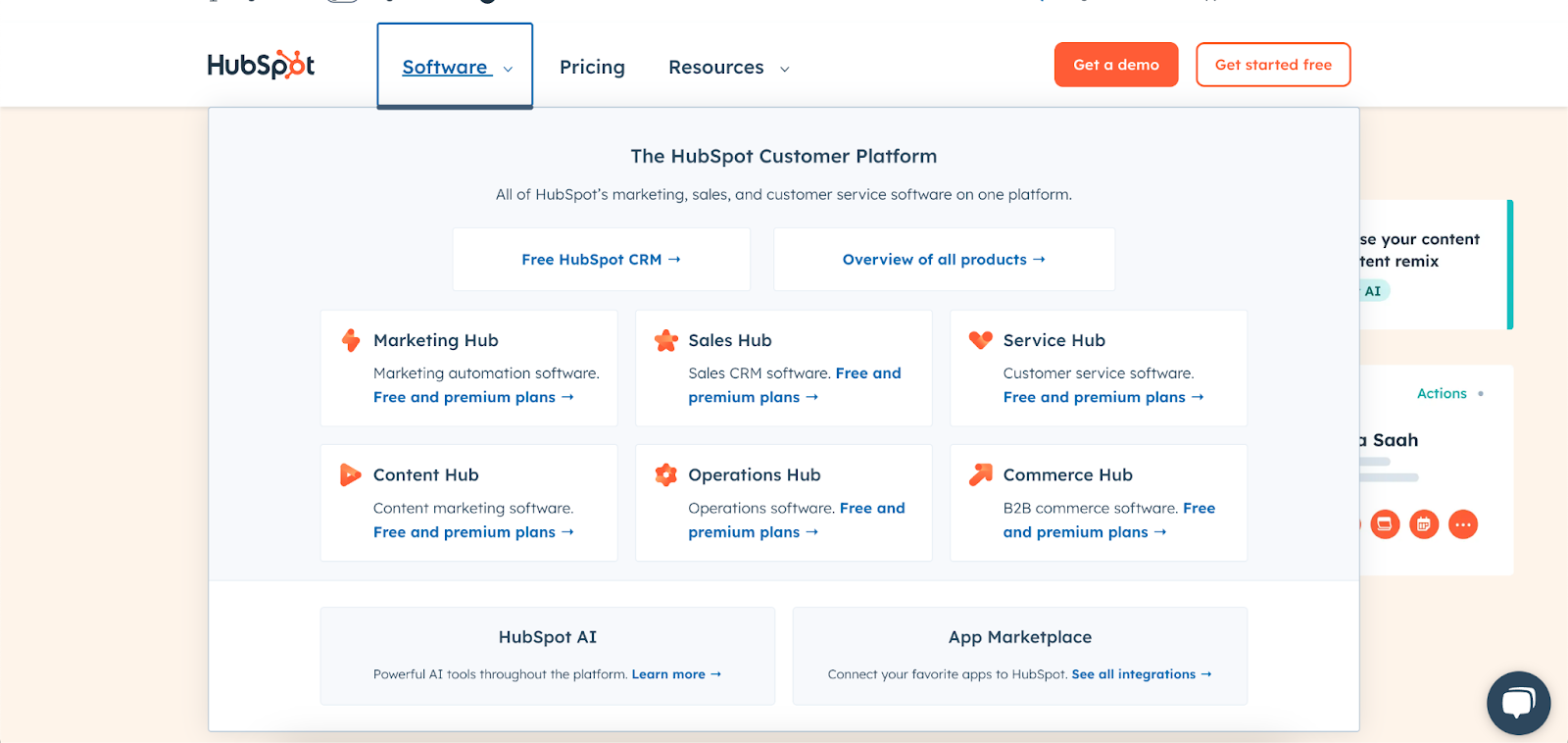Open Overview of all products link
1568x743 pixels.
[944, 259]
